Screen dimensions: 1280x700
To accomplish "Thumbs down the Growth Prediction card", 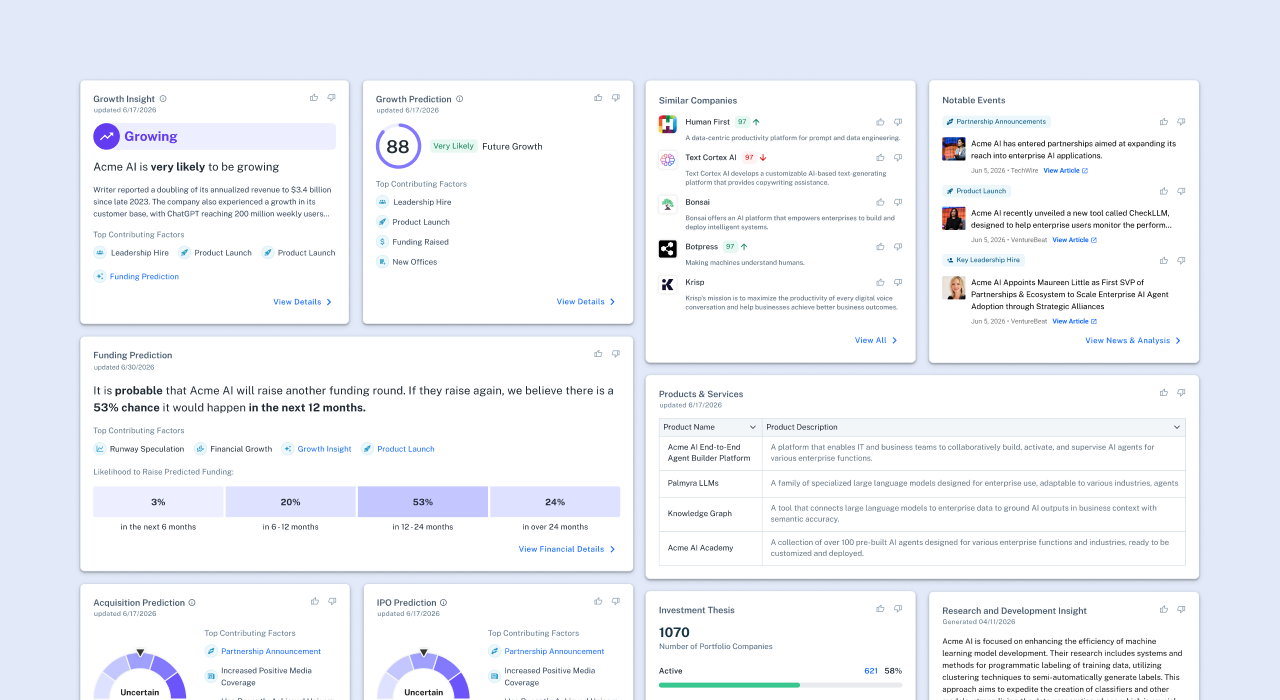I will [616, 98].
